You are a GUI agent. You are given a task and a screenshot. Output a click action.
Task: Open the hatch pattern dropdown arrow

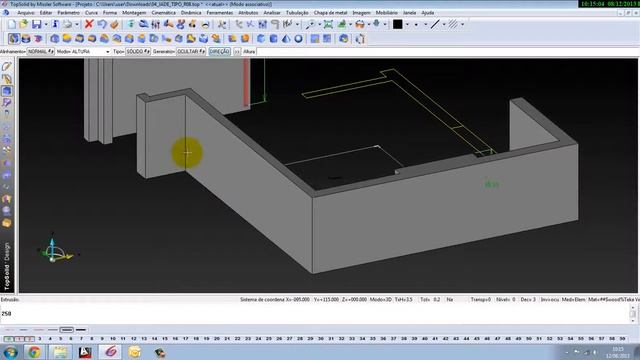pos(462,24)
